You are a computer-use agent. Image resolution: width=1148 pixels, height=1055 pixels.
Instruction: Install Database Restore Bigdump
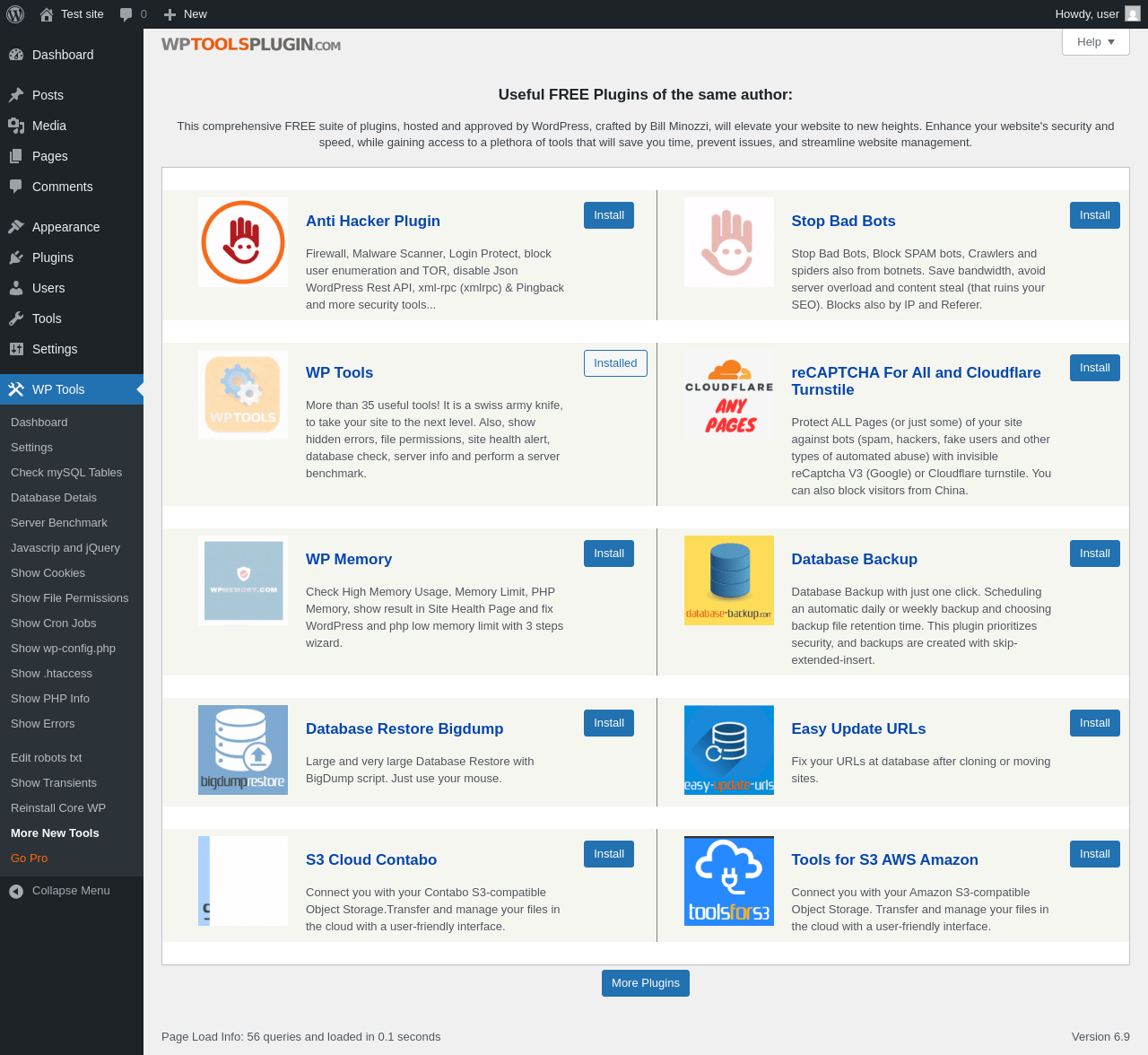pos(609,723)
